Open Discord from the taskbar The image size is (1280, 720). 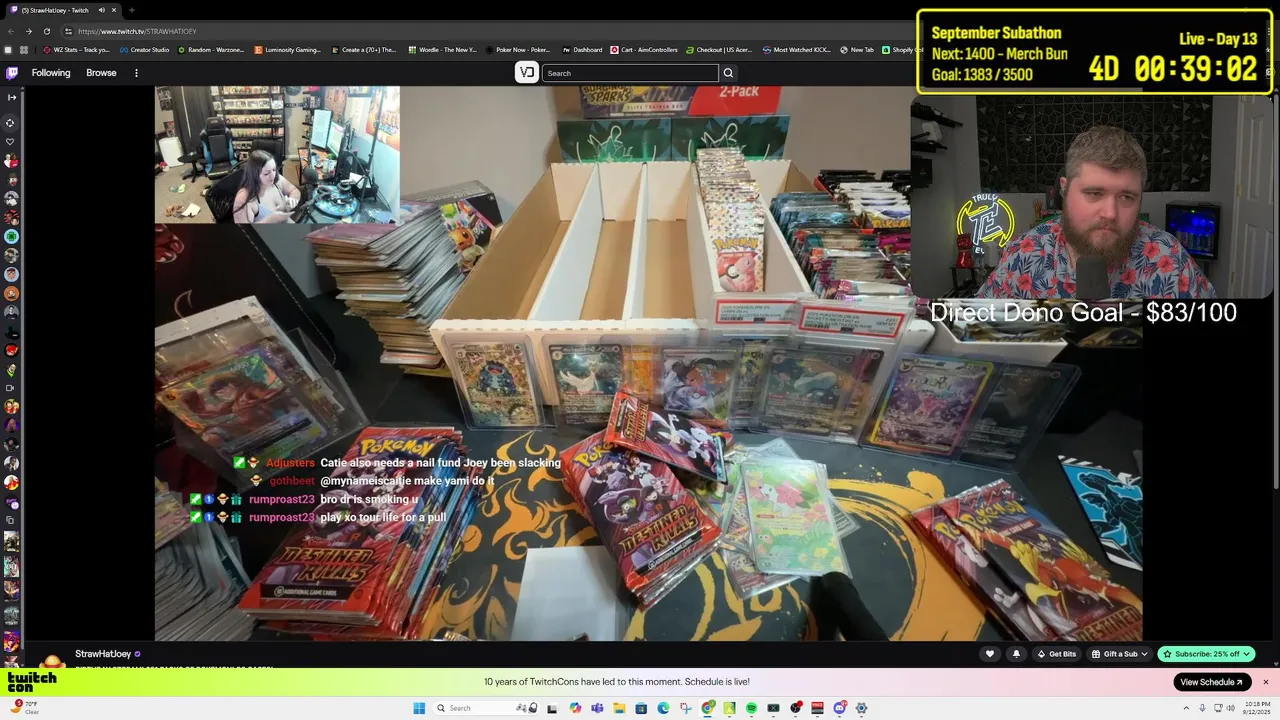point(840,708)
